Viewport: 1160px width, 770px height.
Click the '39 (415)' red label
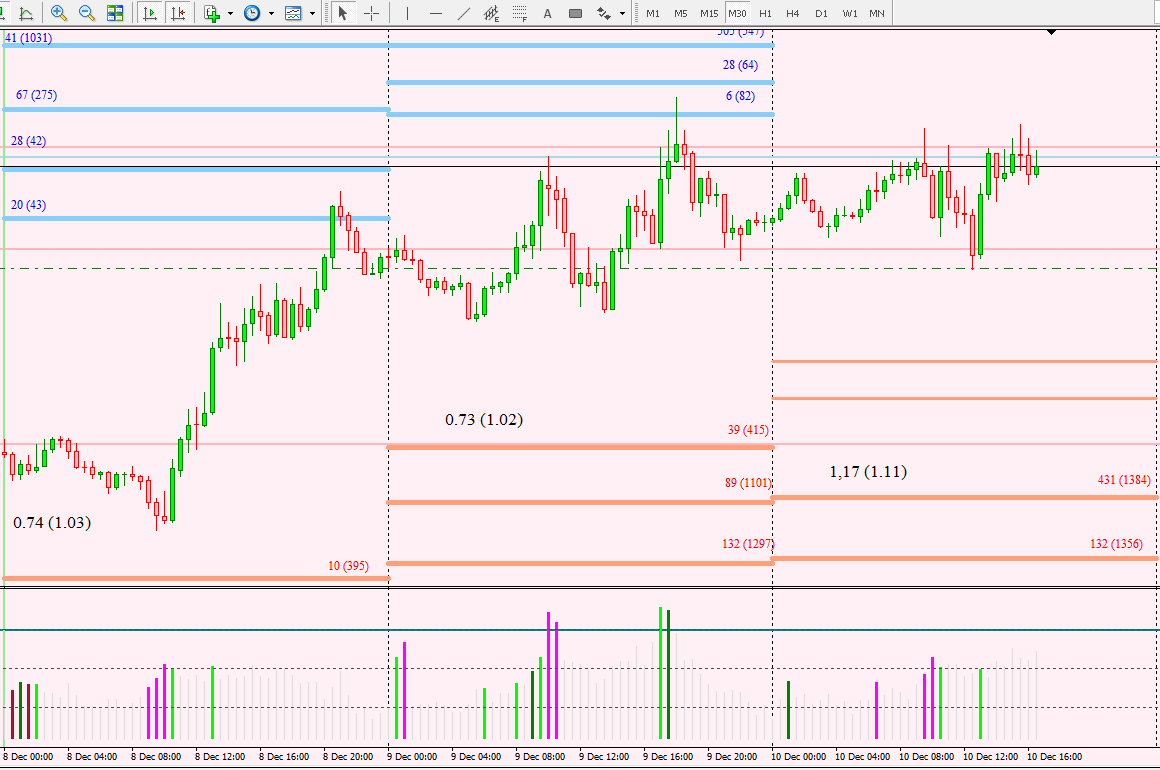(748, 430)
